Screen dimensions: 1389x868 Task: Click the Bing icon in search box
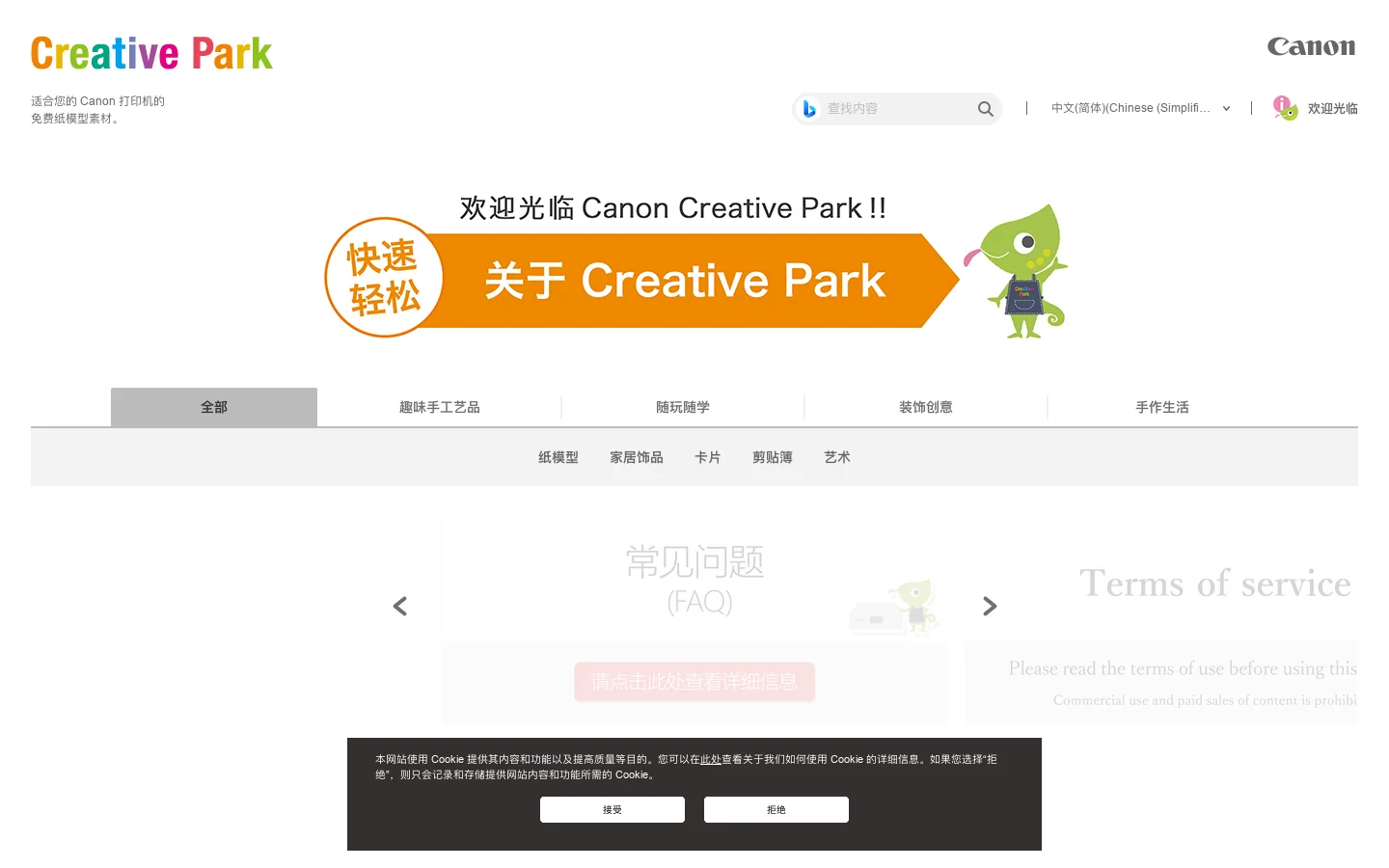click(x=809, y=109)
